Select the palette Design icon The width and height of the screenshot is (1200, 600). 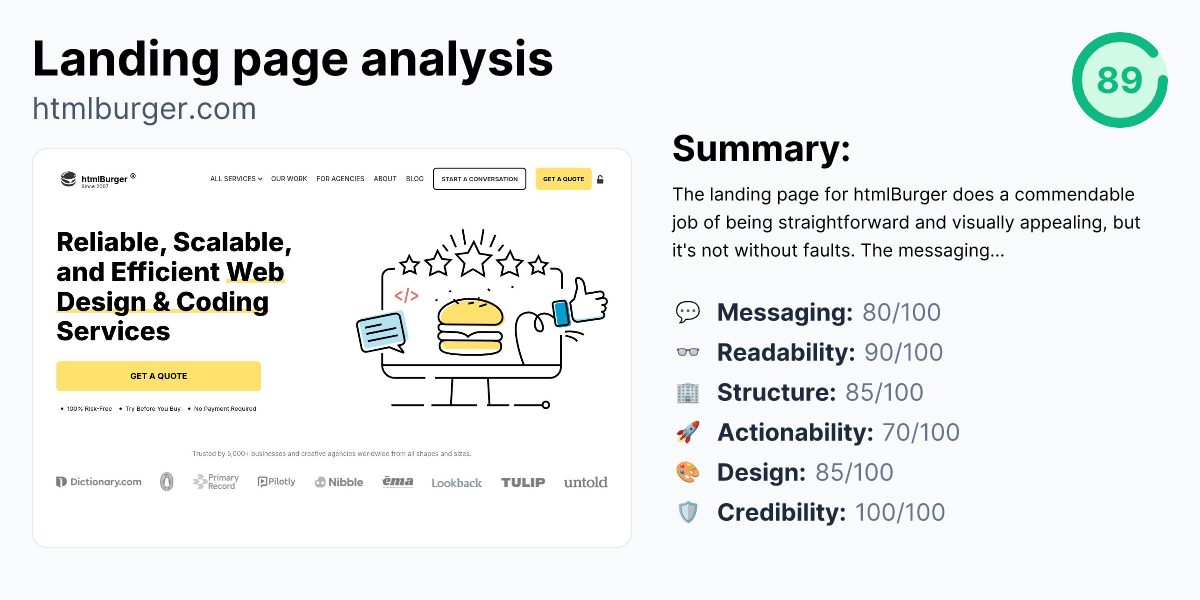pos(688,472)
